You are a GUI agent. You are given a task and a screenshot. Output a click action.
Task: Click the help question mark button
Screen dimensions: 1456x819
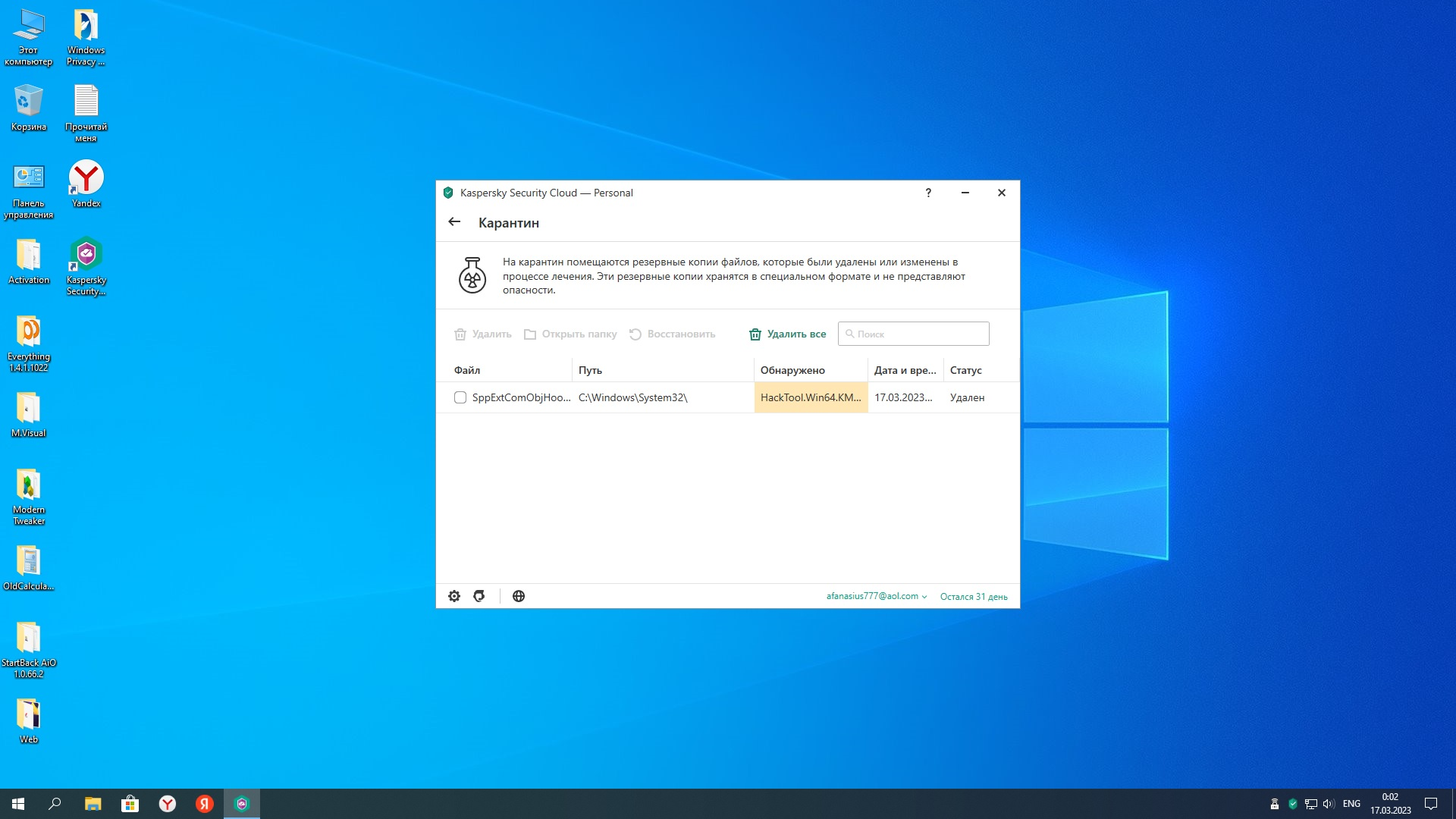click(928, 193)
